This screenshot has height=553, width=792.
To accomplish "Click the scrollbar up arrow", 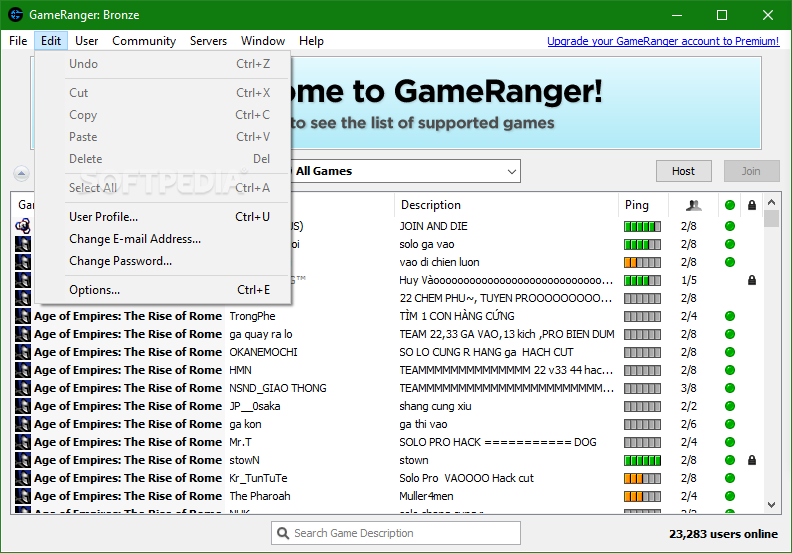I will click(x=771, y=203).
